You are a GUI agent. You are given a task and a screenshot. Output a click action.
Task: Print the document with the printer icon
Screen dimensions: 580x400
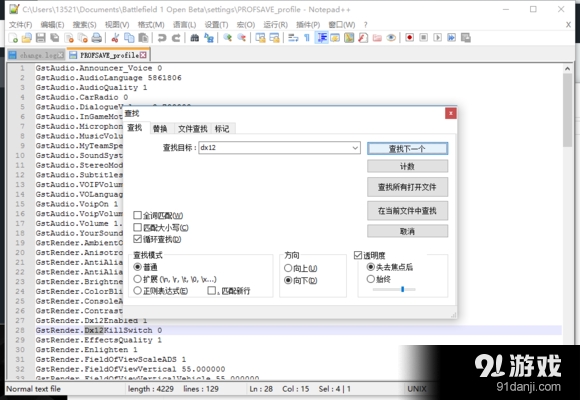97,38
